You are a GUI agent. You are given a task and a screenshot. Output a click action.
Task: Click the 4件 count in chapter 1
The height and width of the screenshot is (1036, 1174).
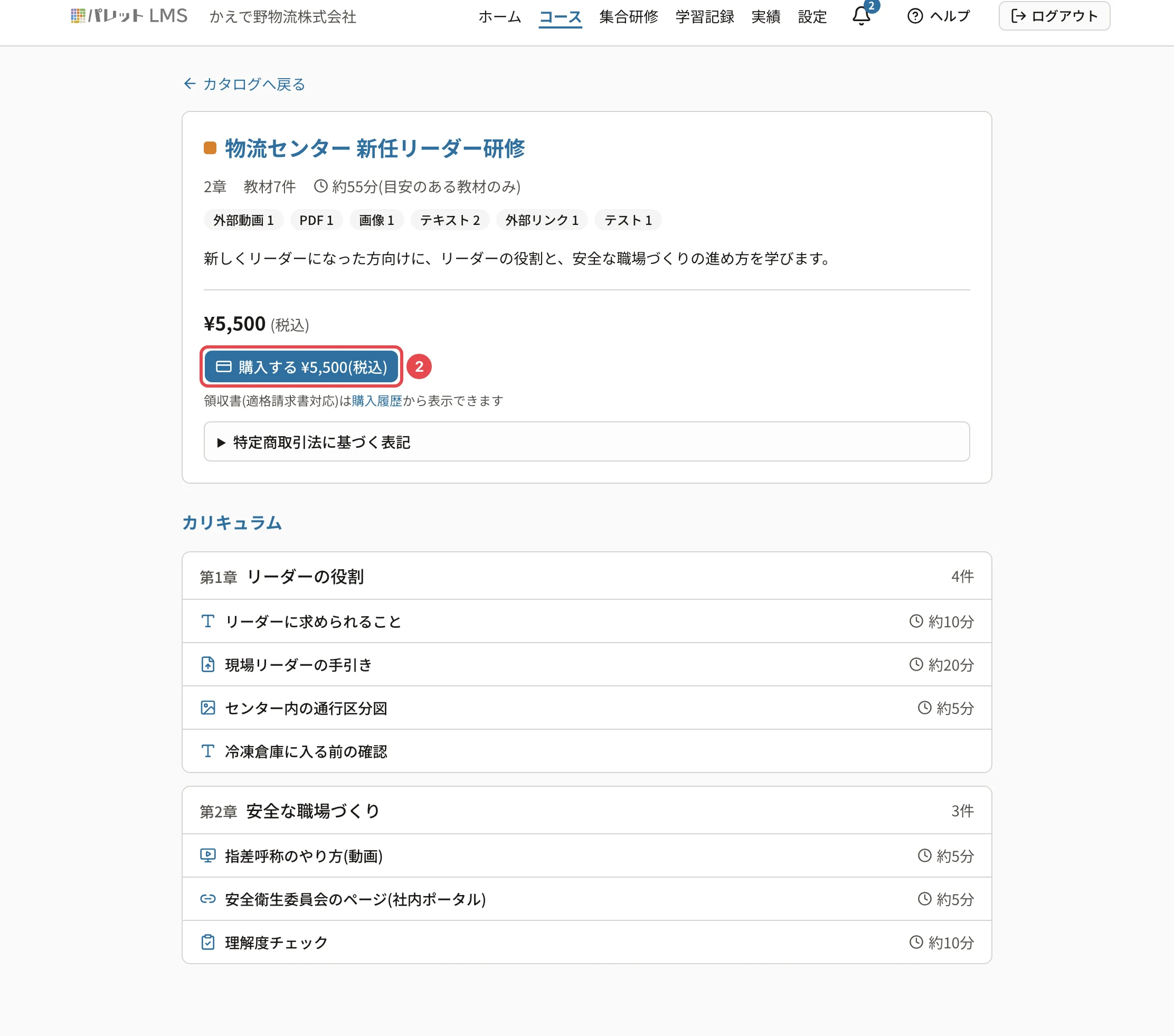[962, 576]
